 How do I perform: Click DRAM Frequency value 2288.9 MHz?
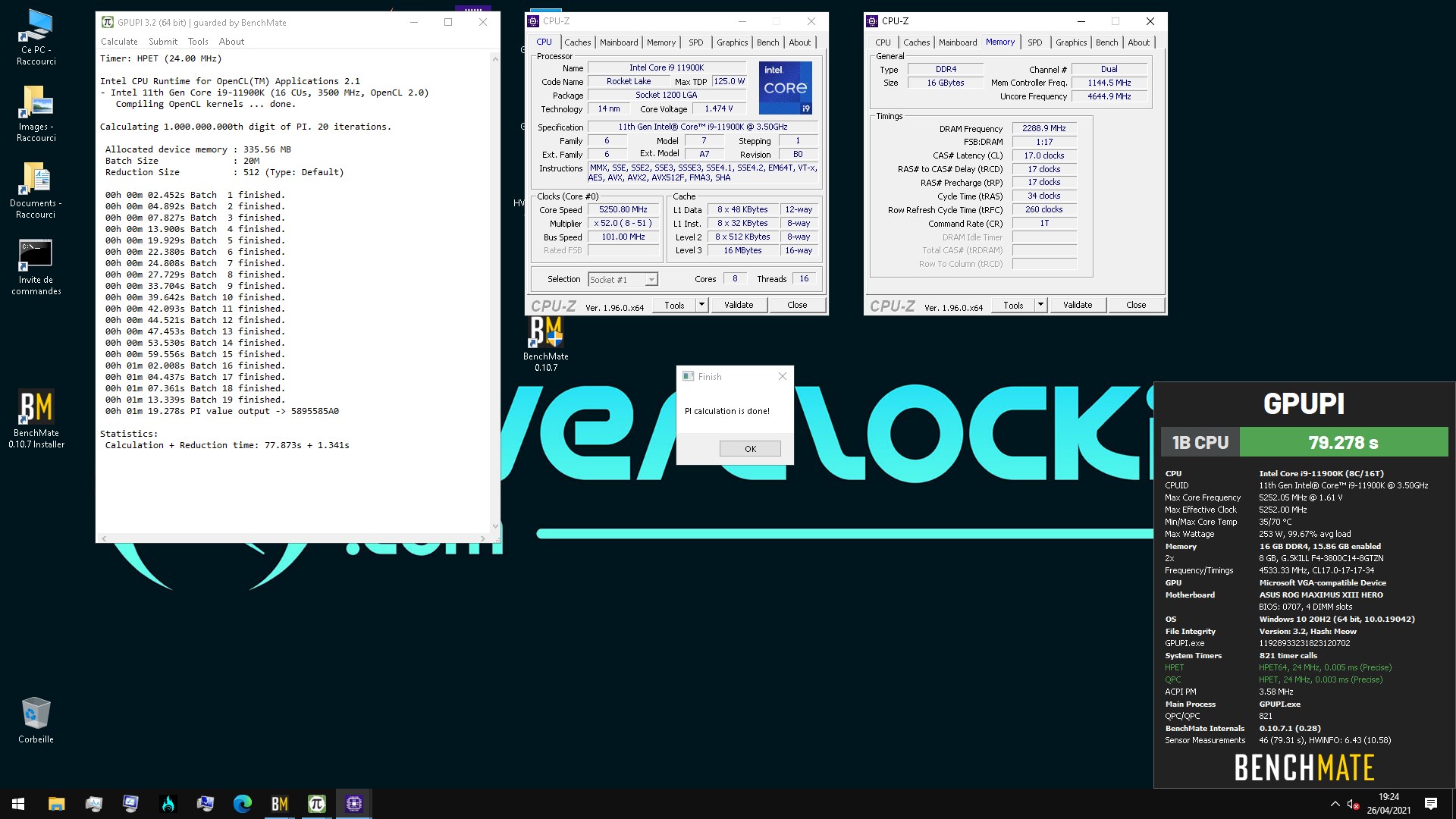tap(1043, 128)
